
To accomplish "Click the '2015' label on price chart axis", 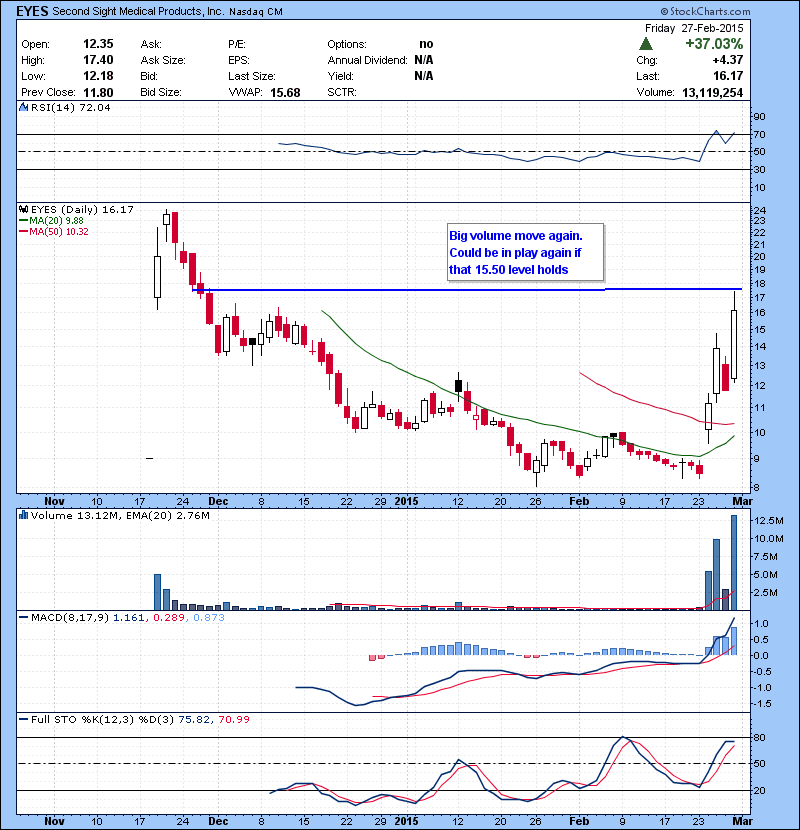I will click(x=407, y=501).
